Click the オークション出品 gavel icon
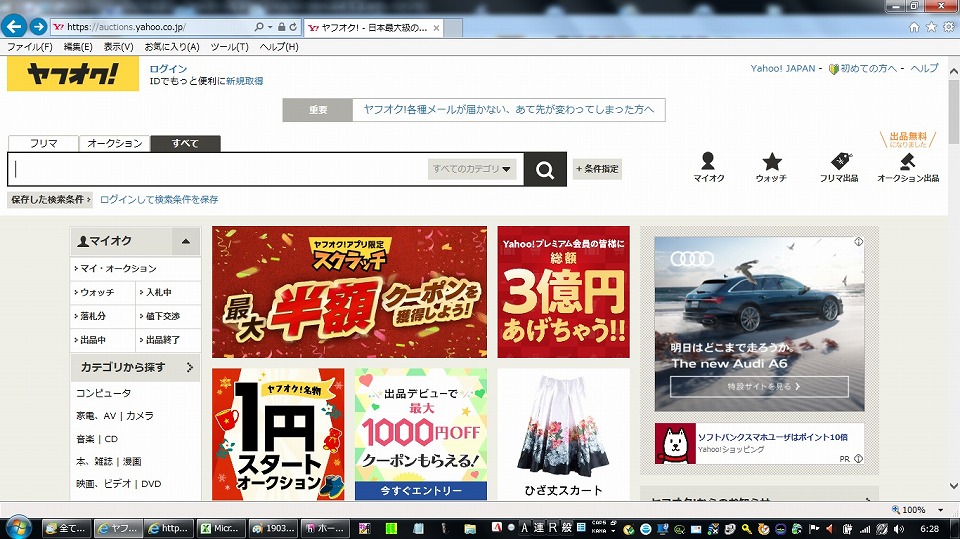 point(908,162)
